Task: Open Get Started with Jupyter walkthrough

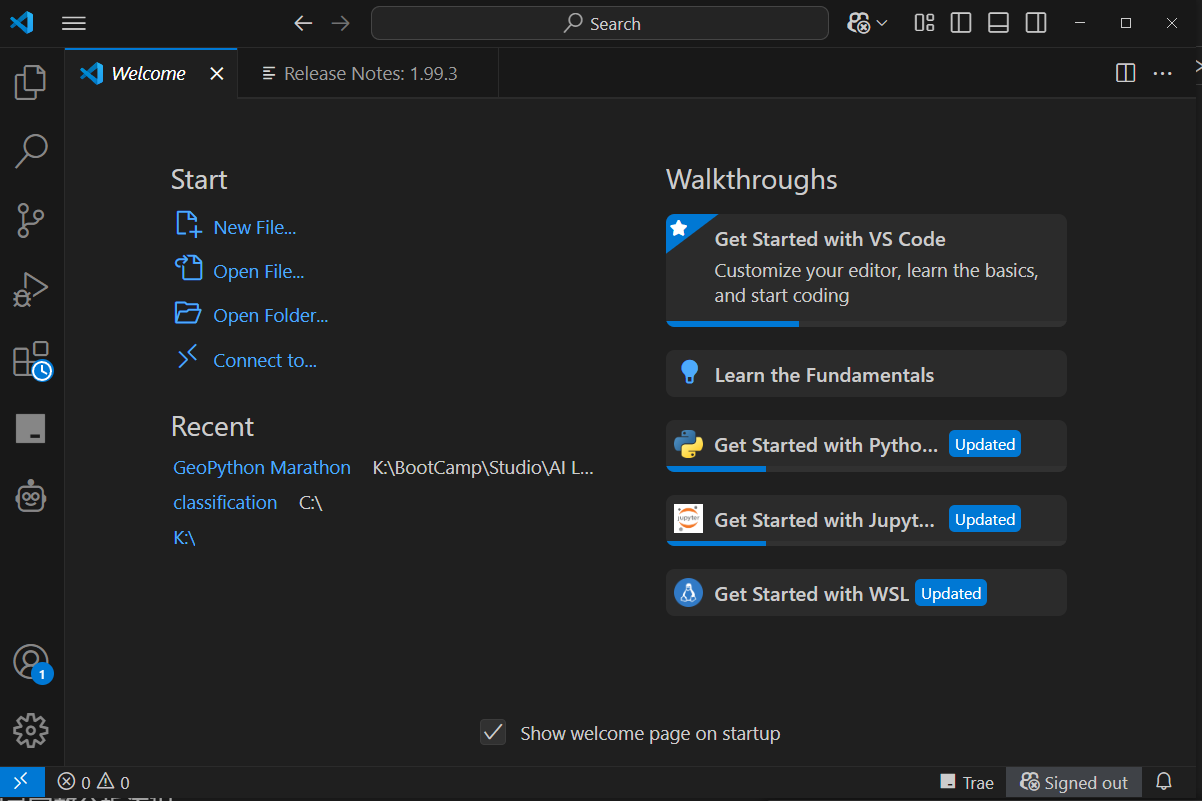Action: [866, 520]
